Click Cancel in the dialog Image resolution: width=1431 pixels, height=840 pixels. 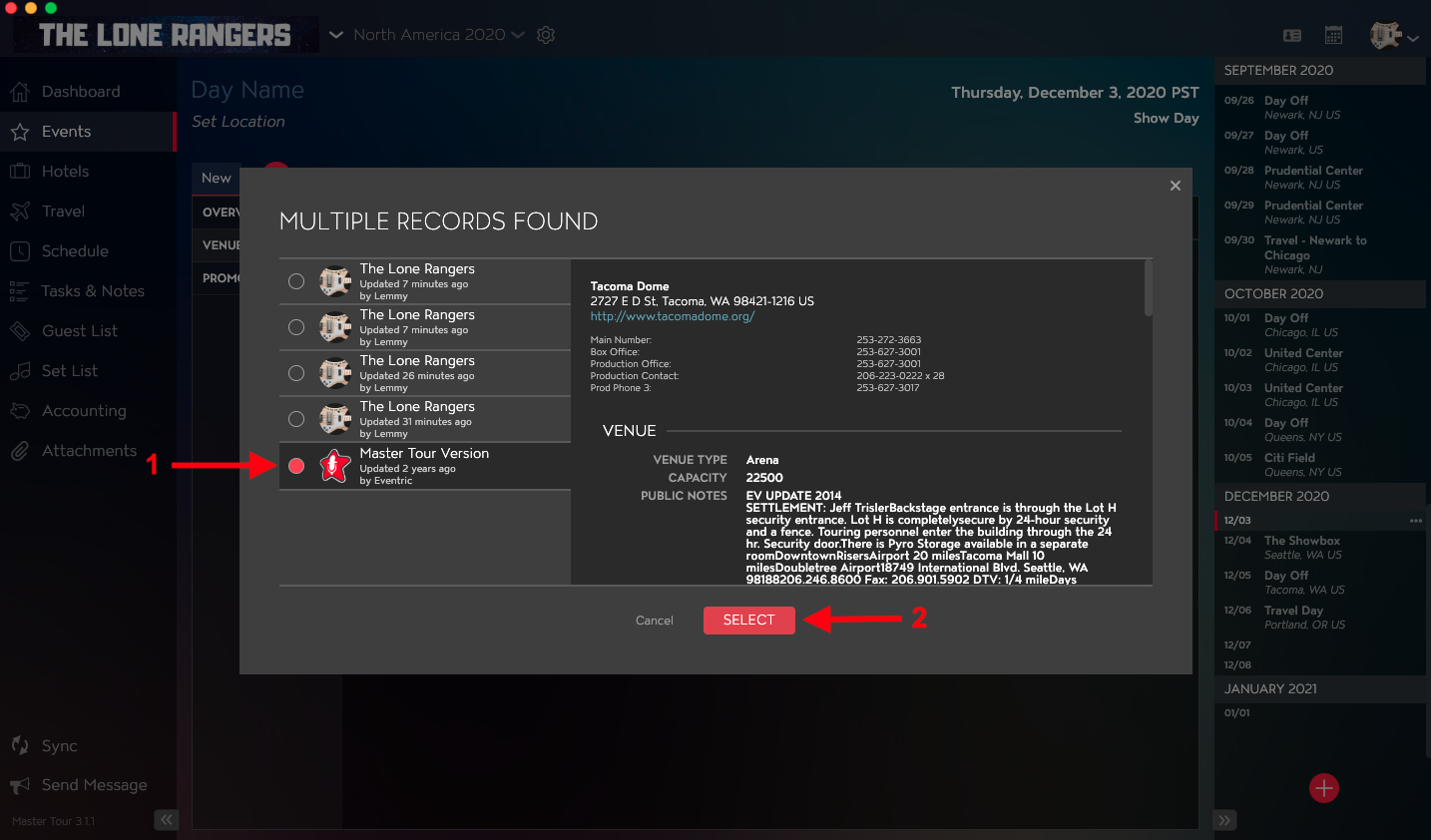[655, 621]
